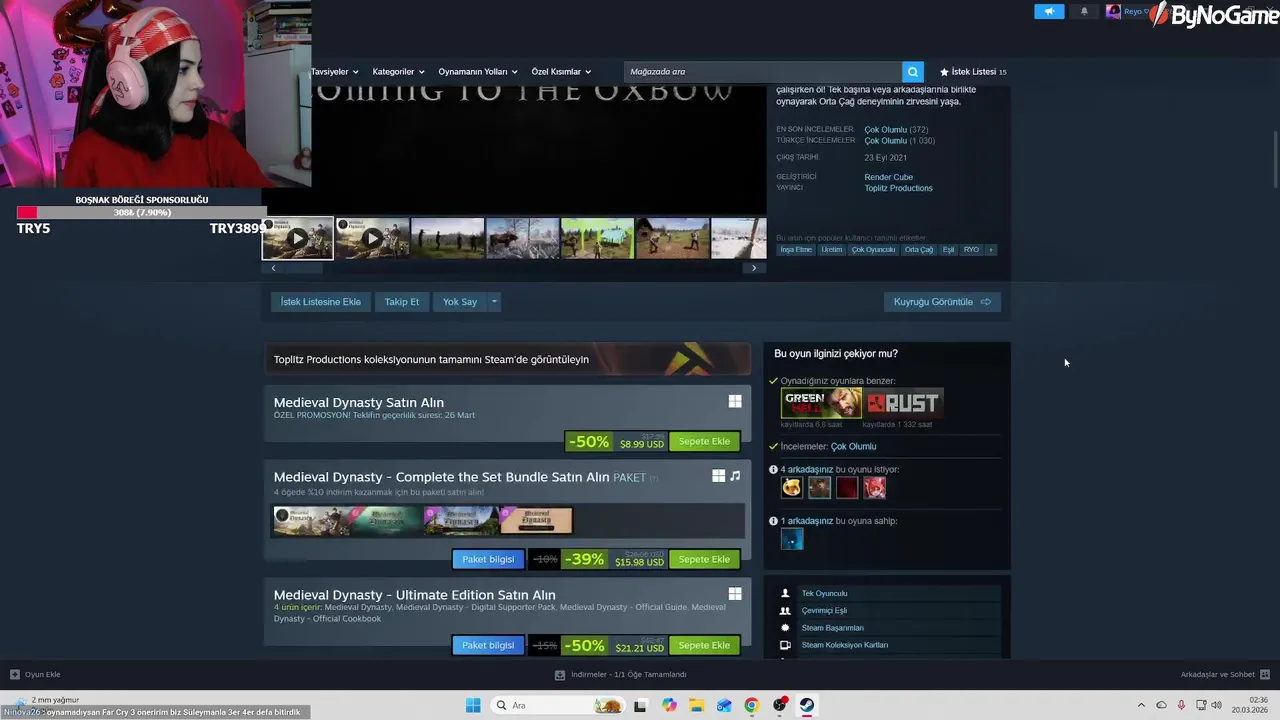
Task: Click the Üretim tag
Action: 832,250
